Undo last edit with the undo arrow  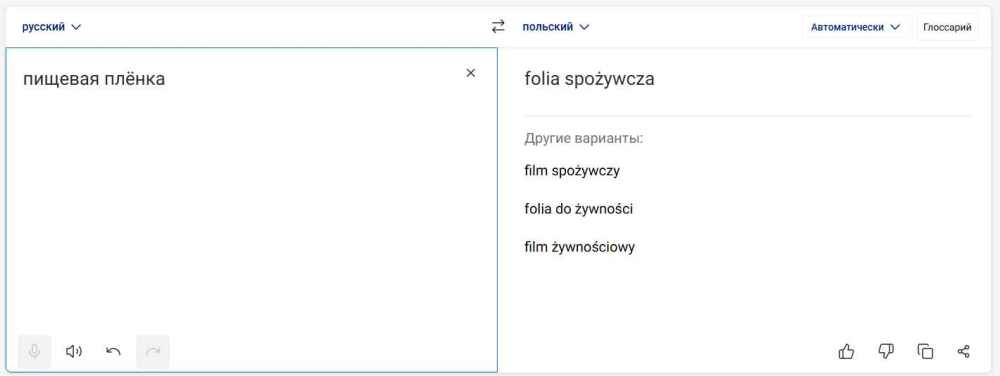point(114,351)
